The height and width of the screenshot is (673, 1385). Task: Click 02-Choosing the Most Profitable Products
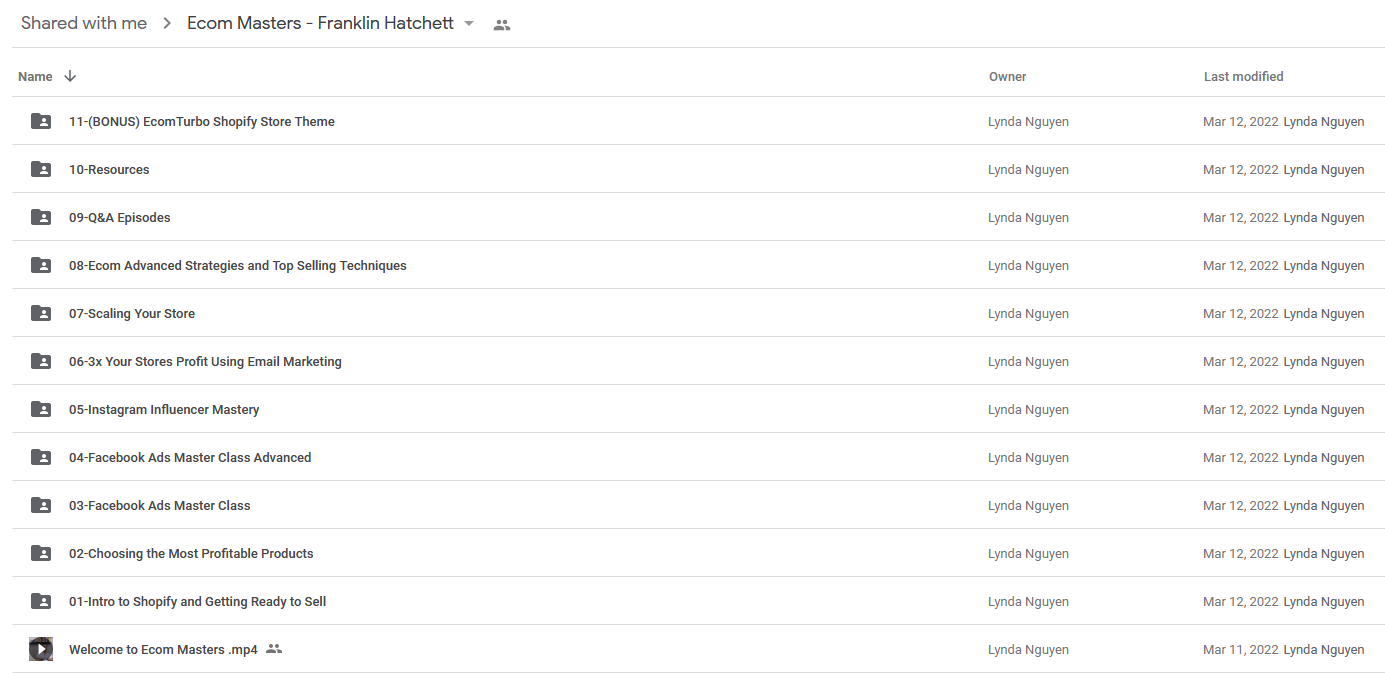click(x=191, y=553)
